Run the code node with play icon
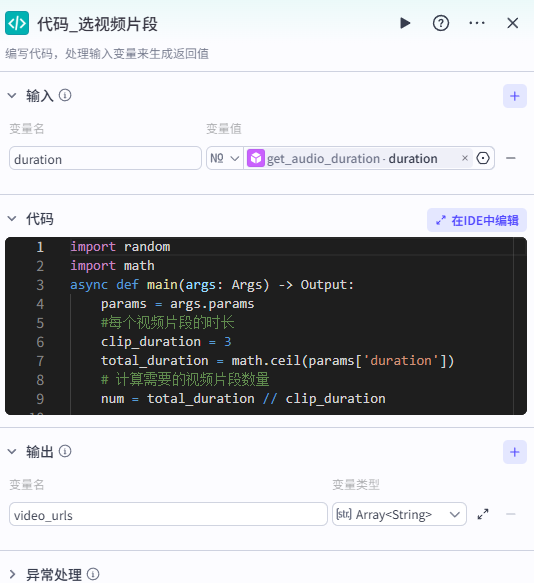This screenshot has width=534, height=583. coord(405,23)
